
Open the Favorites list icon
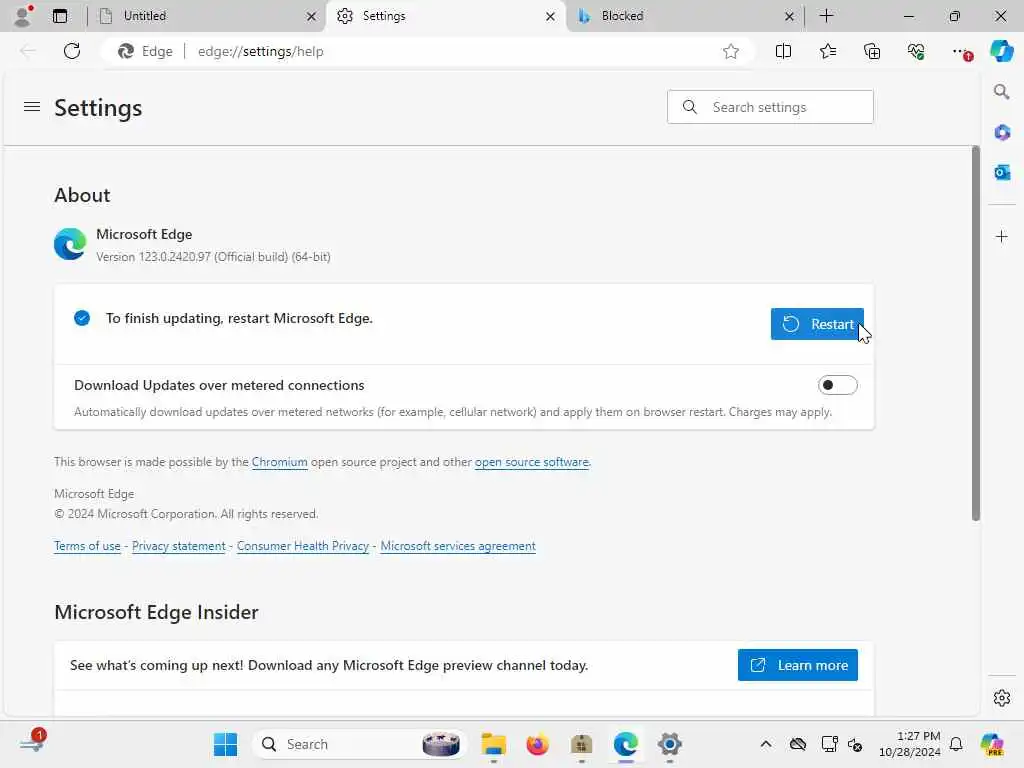pyautogui.click(x=827, y=51)
